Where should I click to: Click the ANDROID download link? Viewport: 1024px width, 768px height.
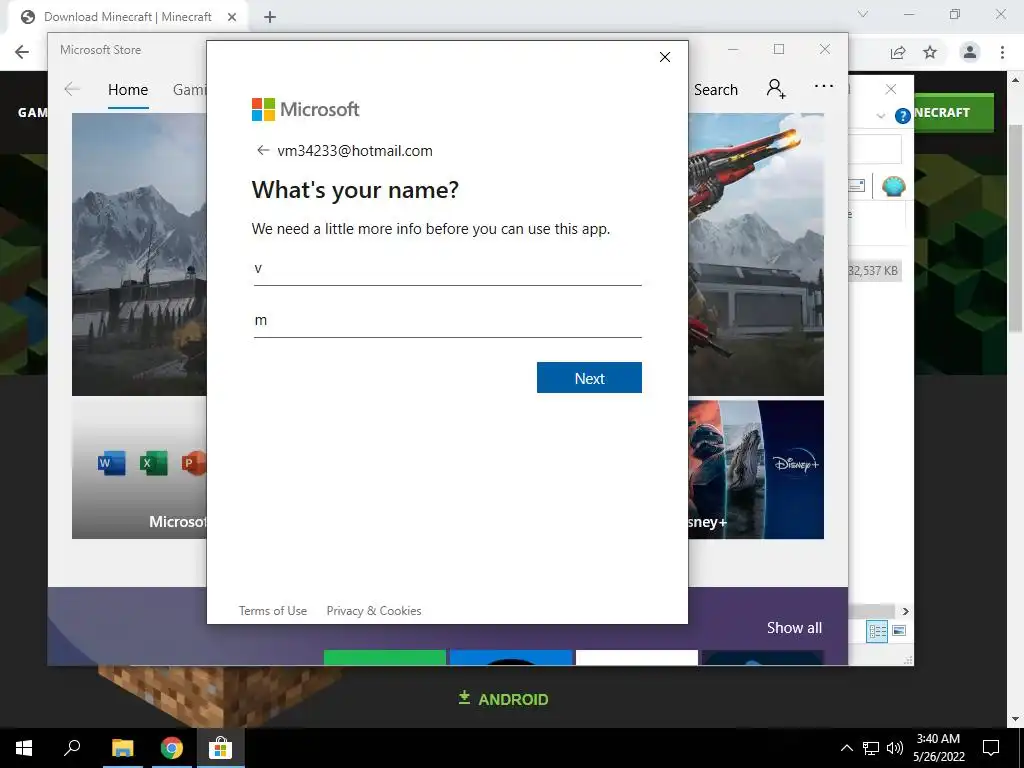coord(503,699)
